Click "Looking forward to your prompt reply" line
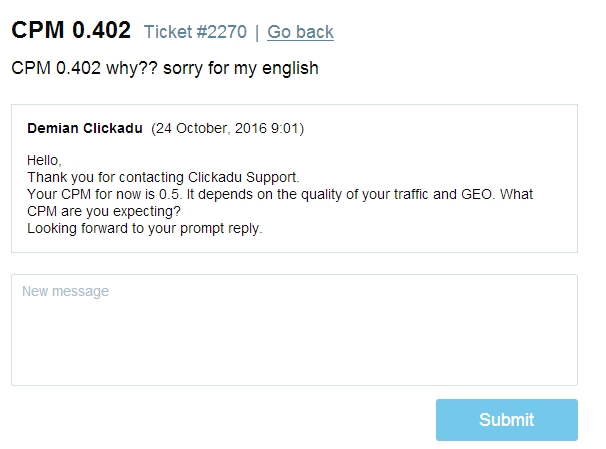 (144, 228)
